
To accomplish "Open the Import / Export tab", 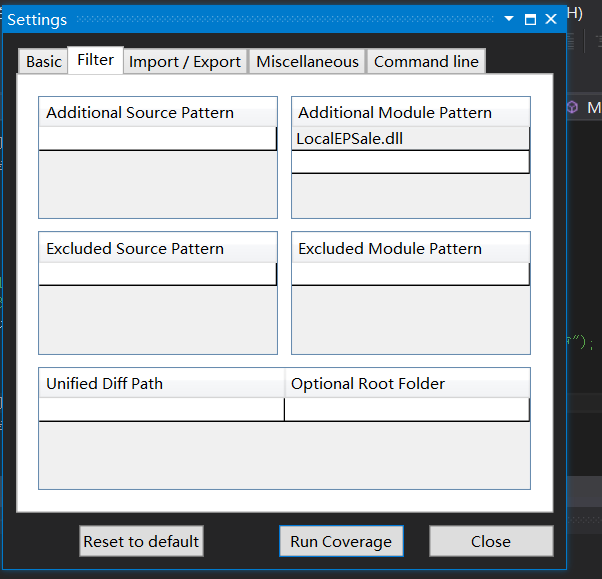I will [185, 61].
